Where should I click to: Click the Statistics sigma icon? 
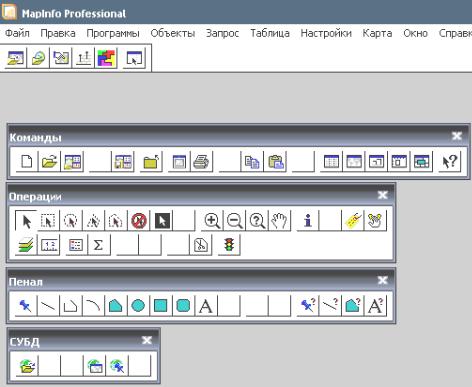tap(99, 245)
